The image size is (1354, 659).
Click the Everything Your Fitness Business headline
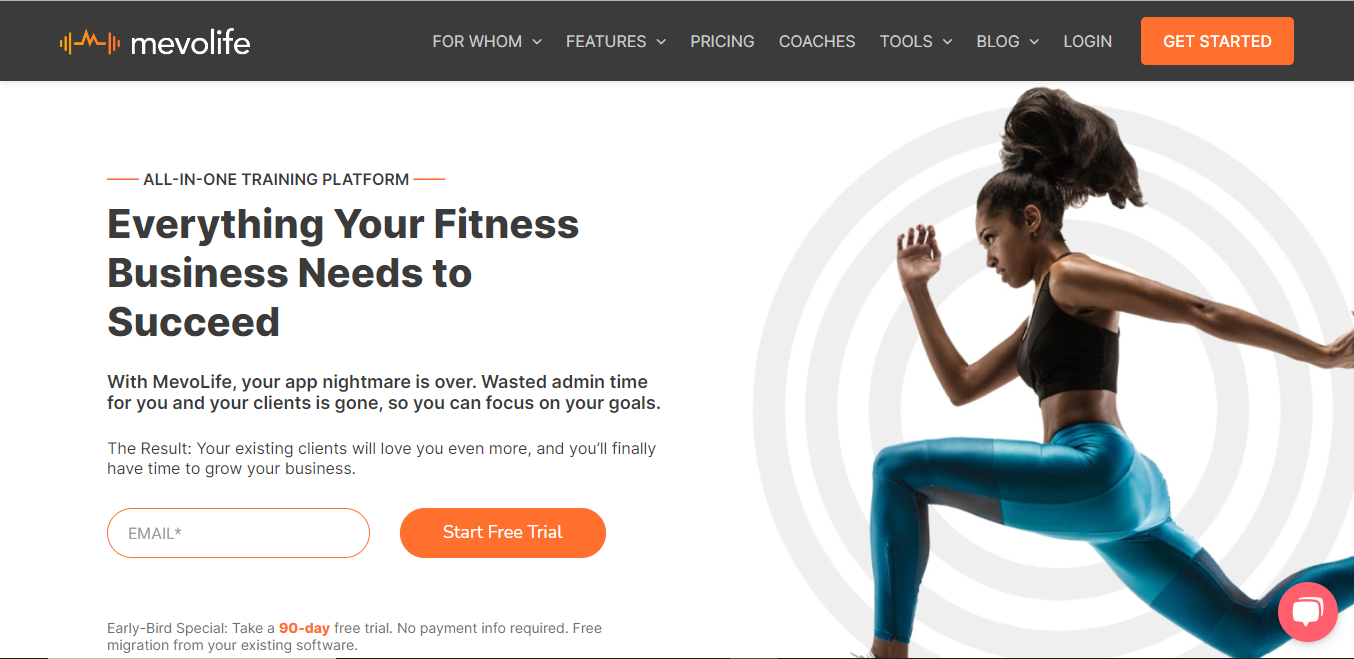(x=343, y=273)
